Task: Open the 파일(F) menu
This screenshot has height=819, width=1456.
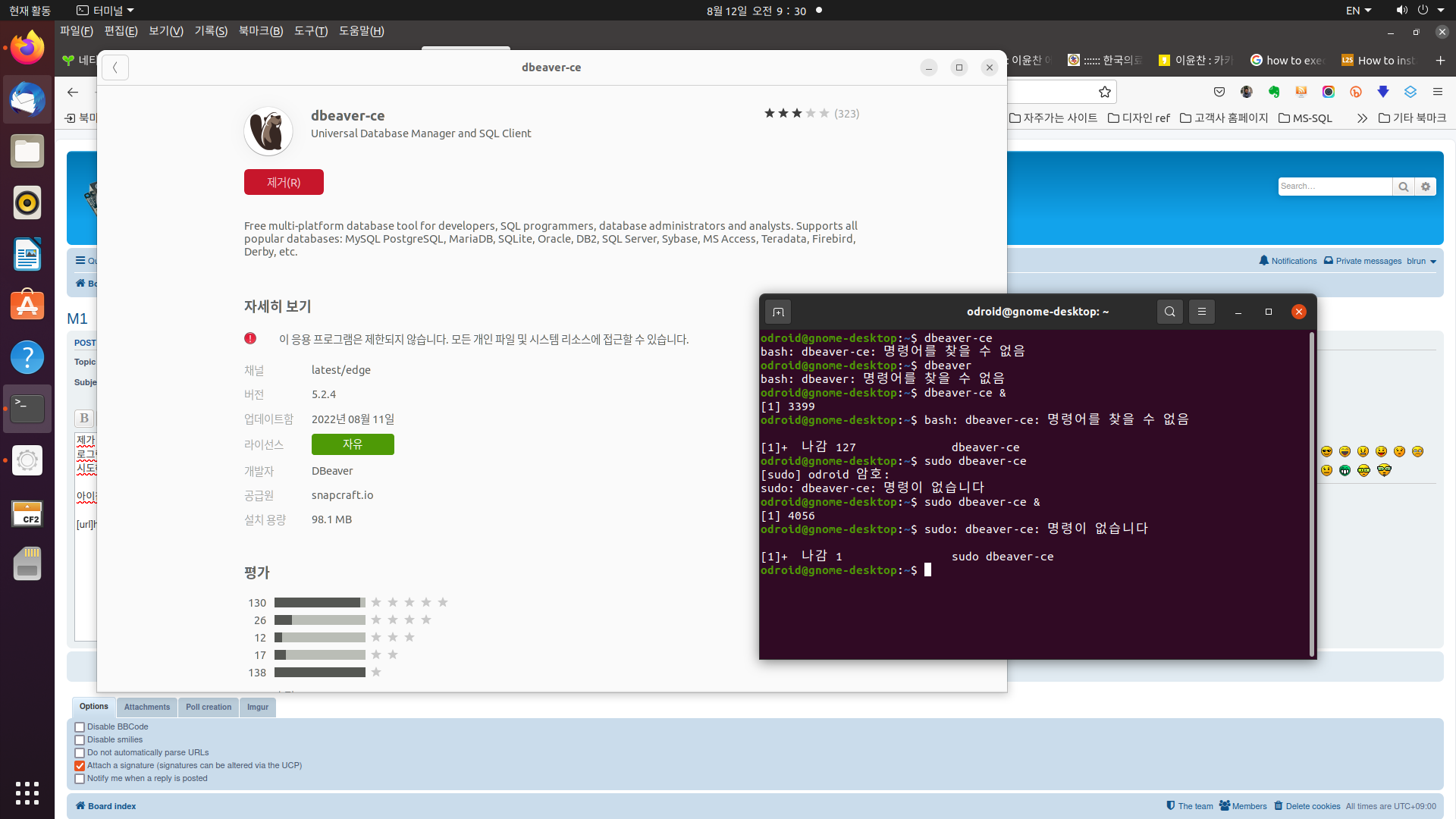Action: tap(77, 31)
